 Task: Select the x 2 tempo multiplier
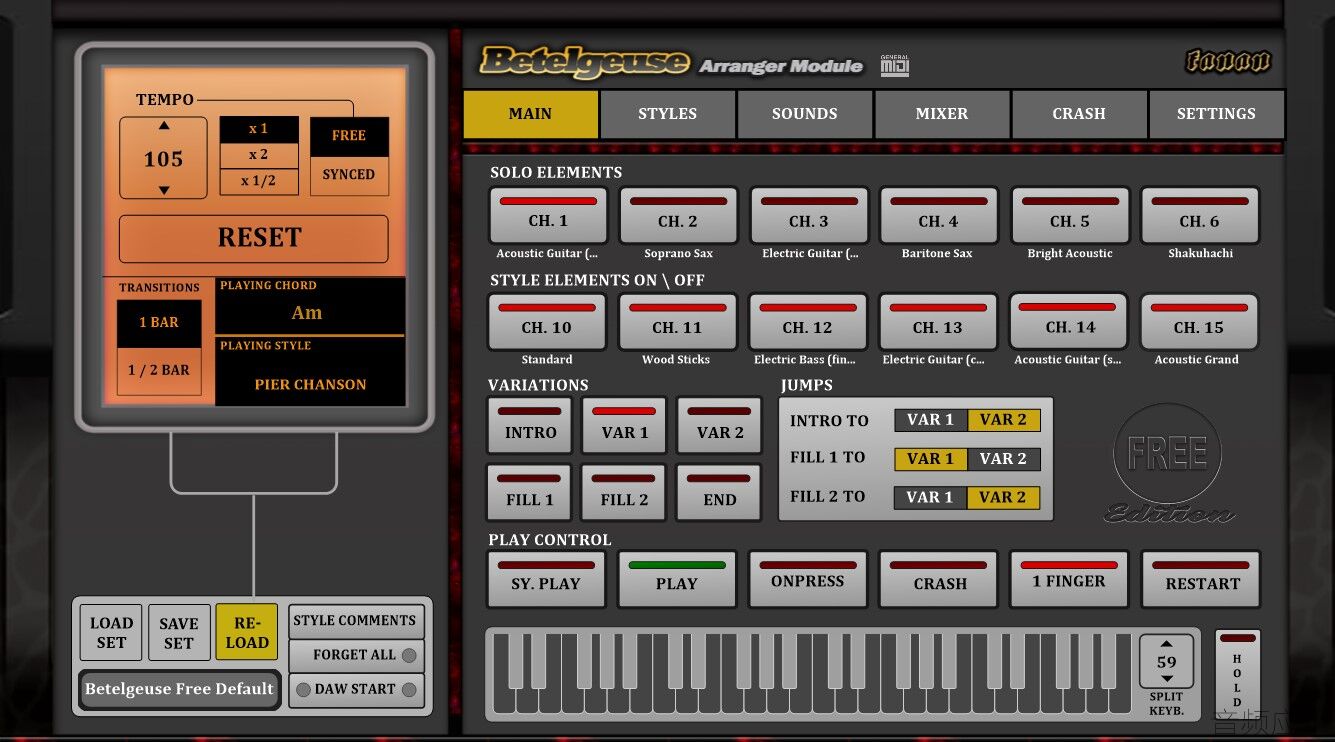pyautogui.click(x=259, y=155)
